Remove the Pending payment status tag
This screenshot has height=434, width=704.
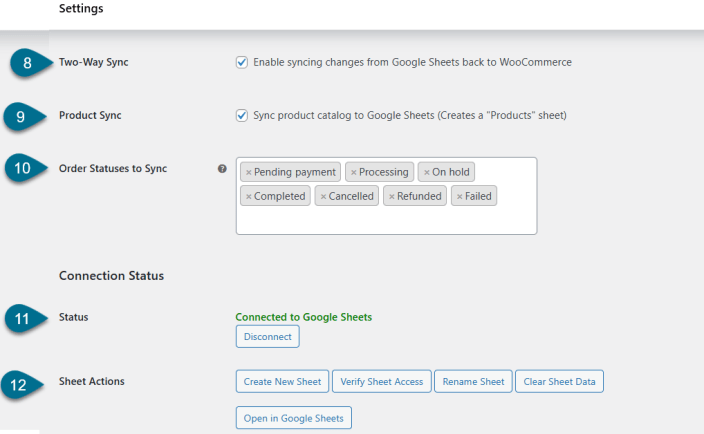click(248, 173)
